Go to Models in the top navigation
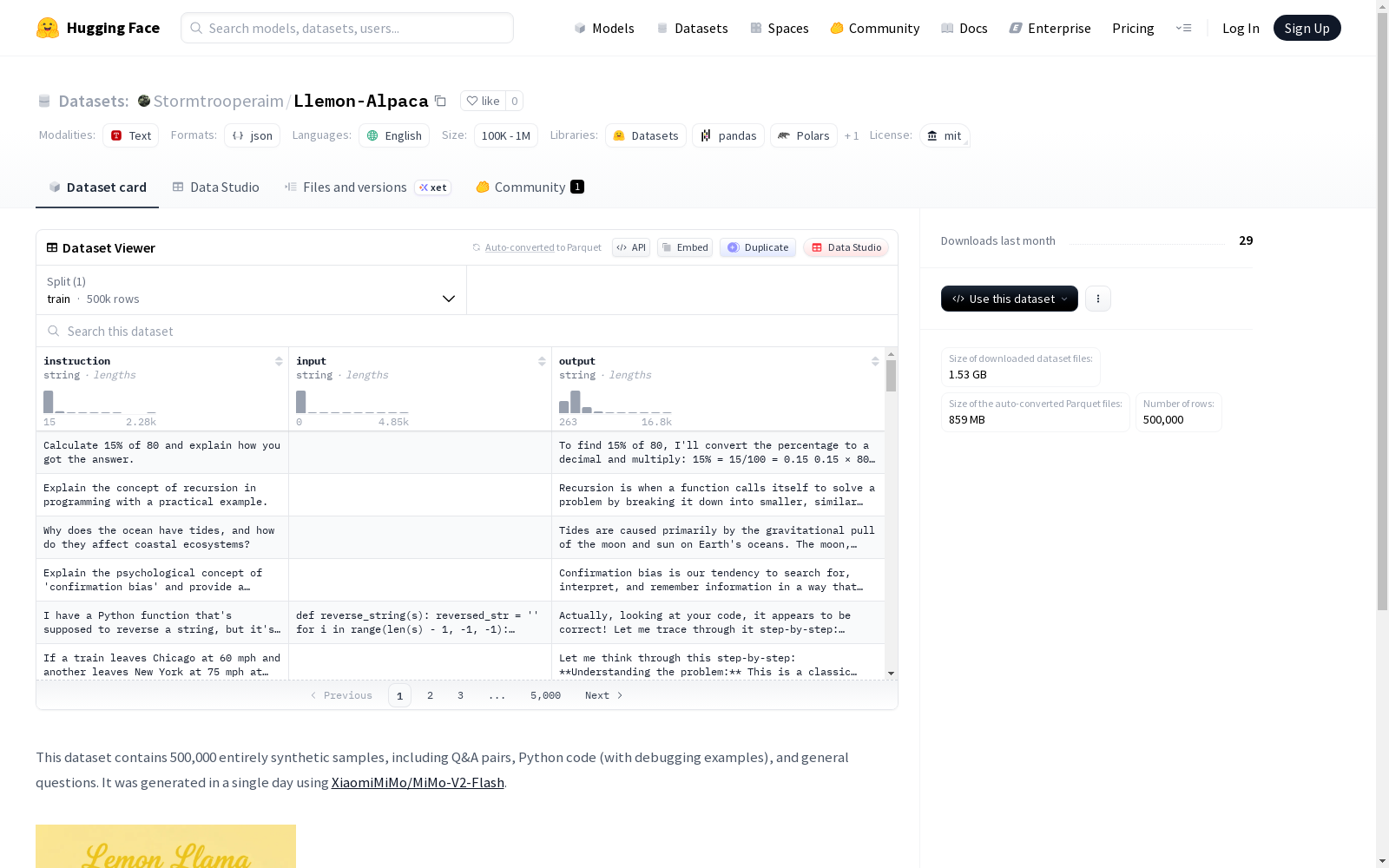 [604, 28]
